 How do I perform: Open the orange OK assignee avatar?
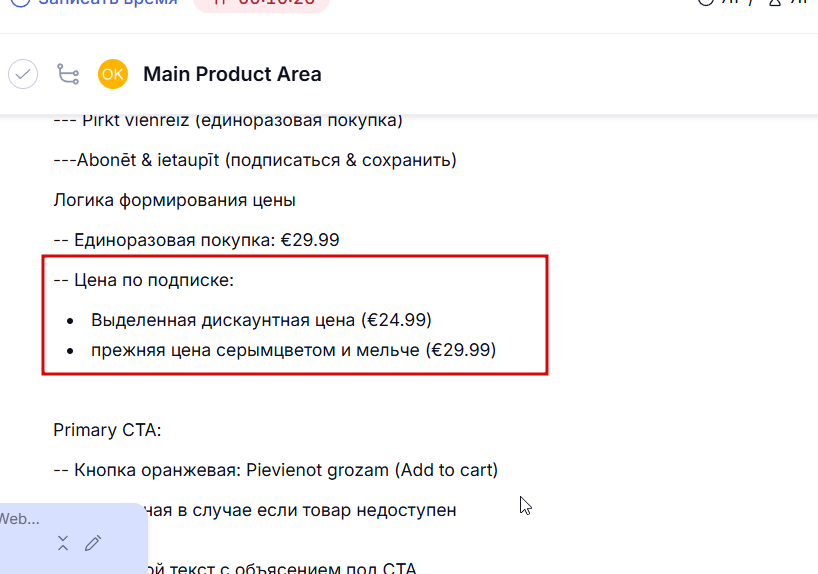pyautogui.click(x=112, y=74)
